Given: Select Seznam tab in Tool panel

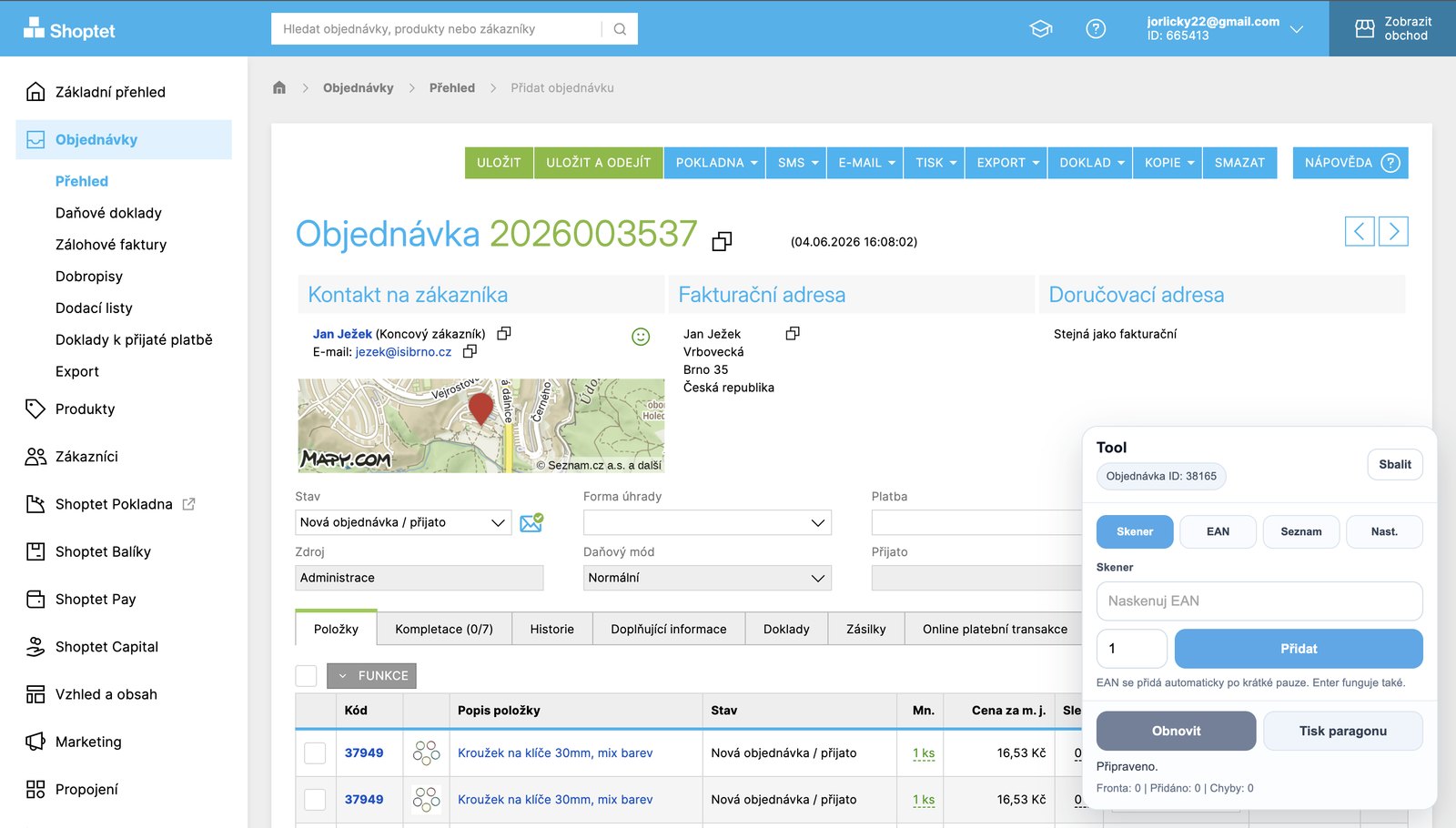Looking at the screenshot, I should click(1301, 531).
